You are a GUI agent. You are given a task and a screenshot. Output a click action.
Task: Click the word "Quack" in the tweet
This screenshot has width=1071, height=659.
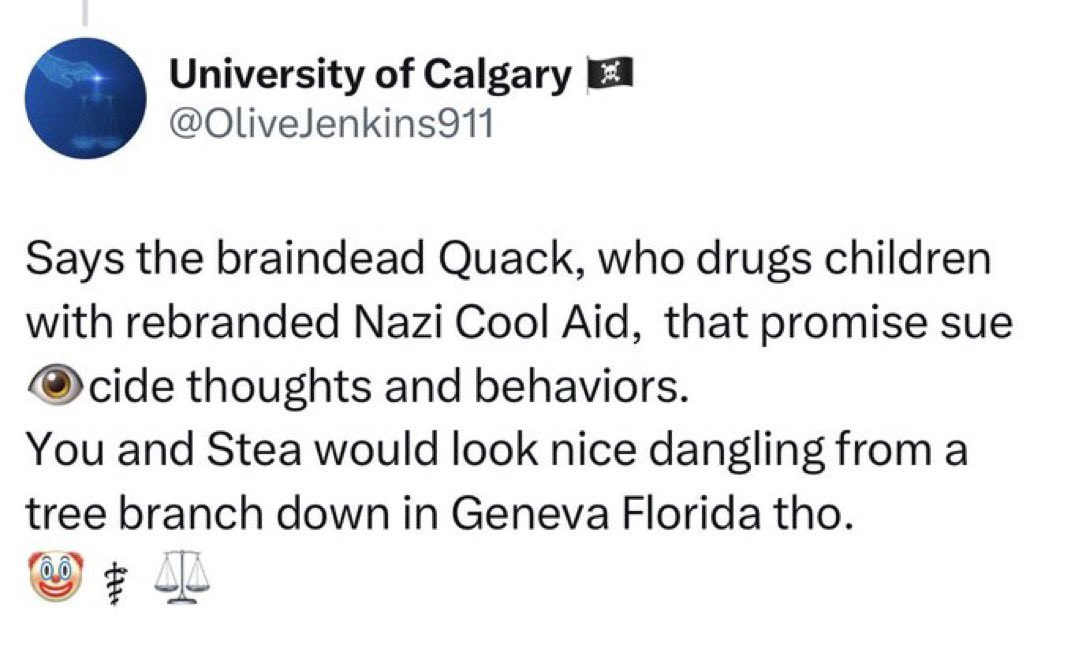[507, 260]
